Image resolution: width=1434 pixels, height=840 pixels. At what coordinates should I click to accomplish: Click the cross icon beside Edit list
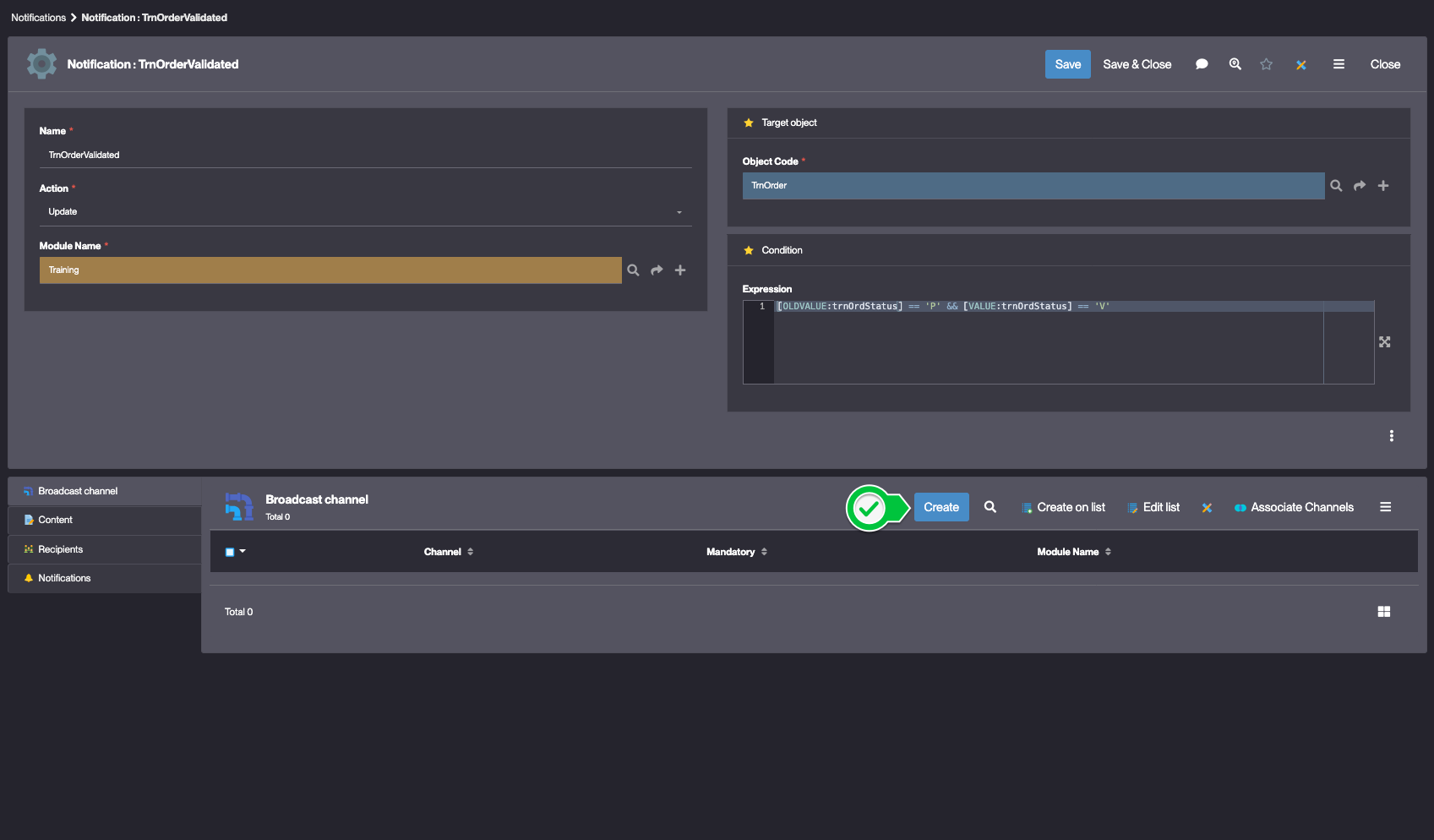tap(1207, 508)
